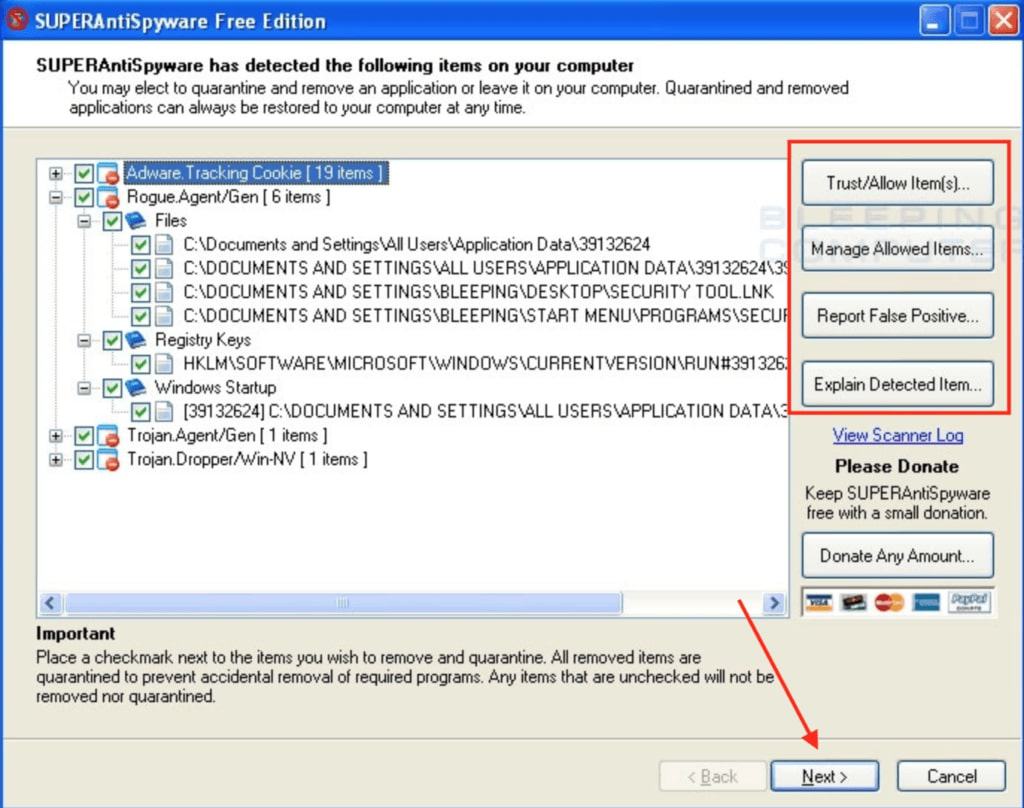Click file icon for [39132624] startup entry
Screen dimensions: 1024x808
tap(164, 412)
